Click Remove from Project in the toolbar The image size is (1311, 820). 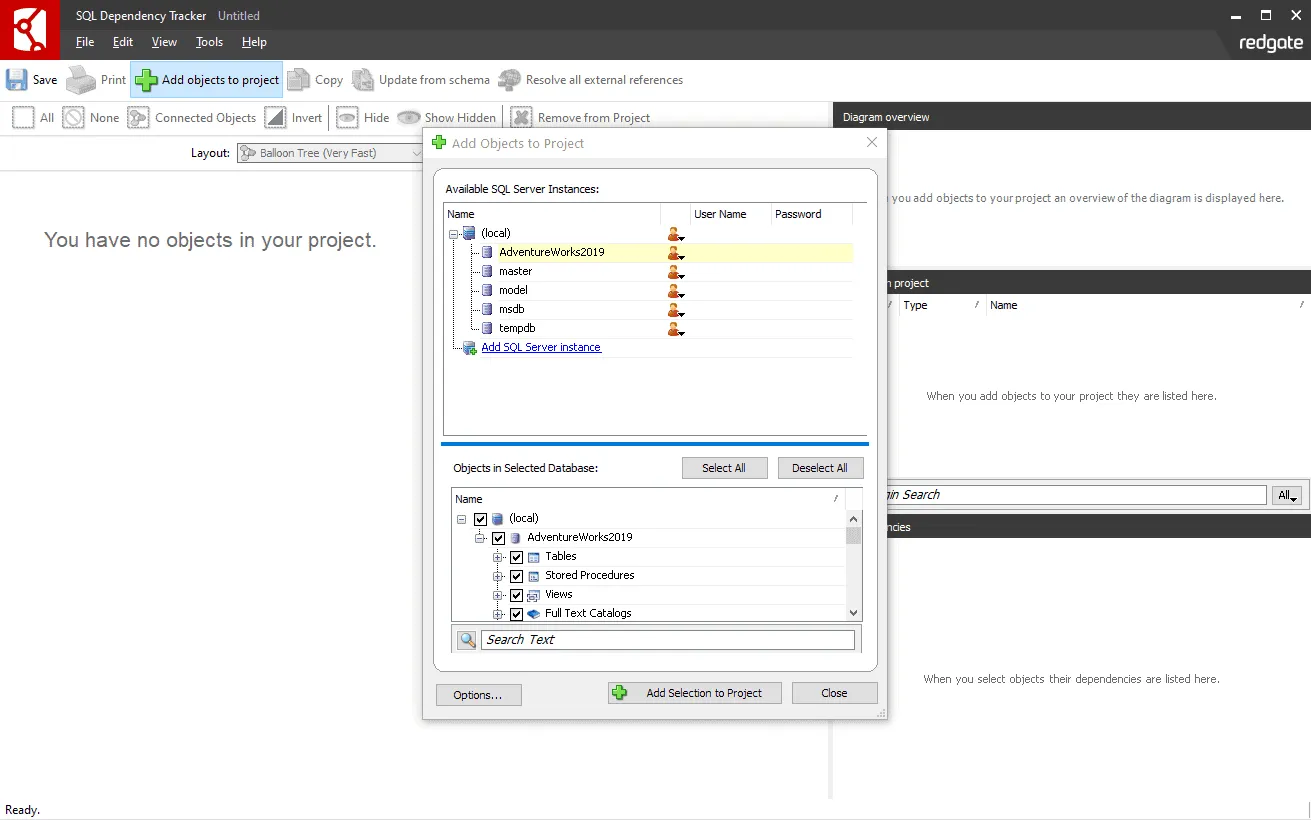pos(580,118)
